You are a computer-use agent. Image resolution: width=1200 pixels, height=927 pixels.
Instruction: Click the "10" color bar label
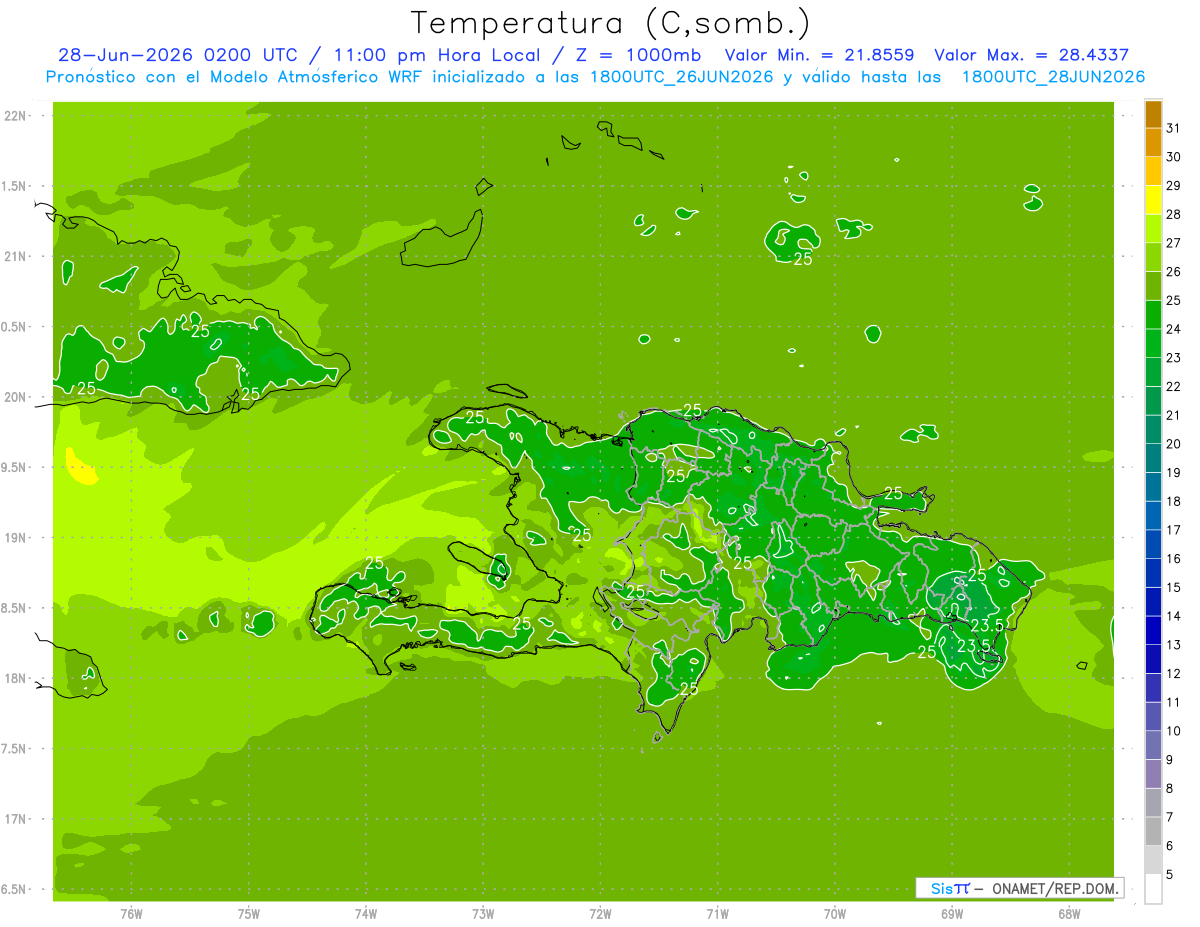(1174, 731)
